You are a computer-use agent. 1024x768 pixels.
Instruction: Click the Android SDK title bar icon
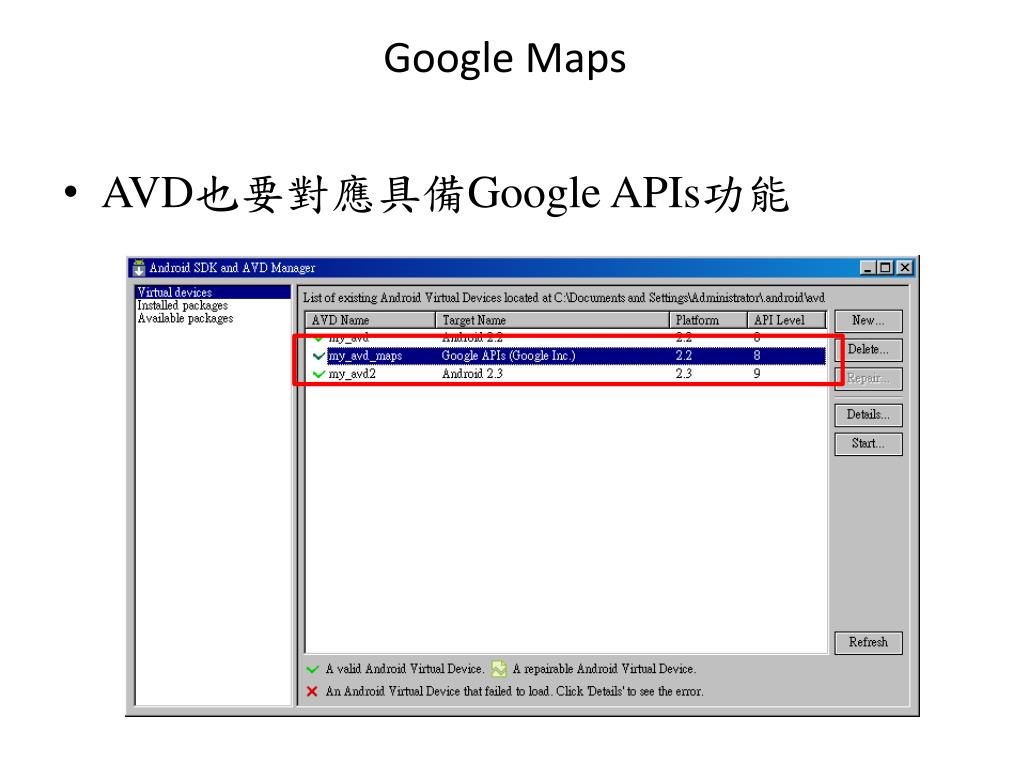pos(138,268)
